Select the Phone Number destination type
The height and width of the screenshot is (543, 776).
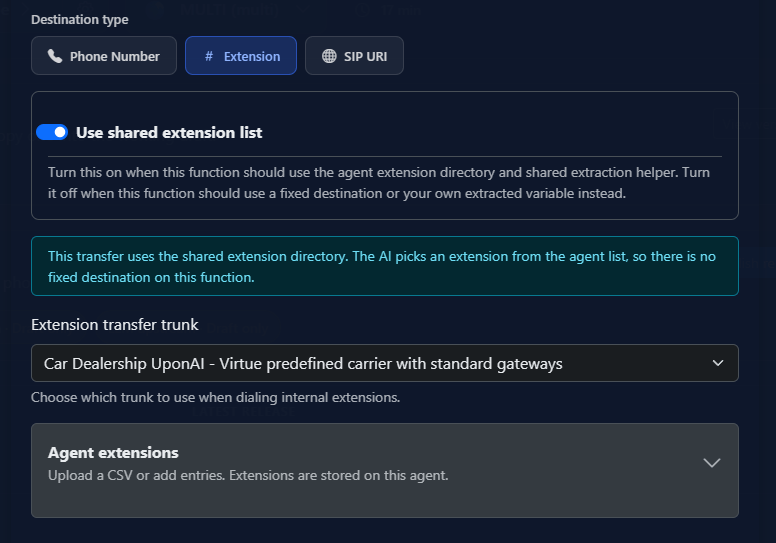[104, 56]
